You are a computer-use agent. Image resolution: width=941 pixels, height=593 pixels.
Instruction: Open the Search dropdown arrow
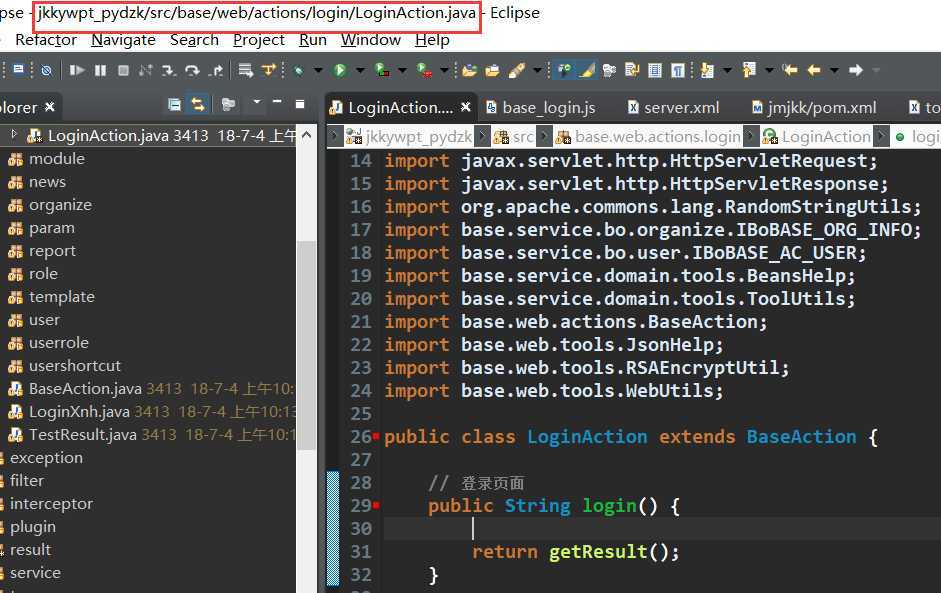coord(537,70)
